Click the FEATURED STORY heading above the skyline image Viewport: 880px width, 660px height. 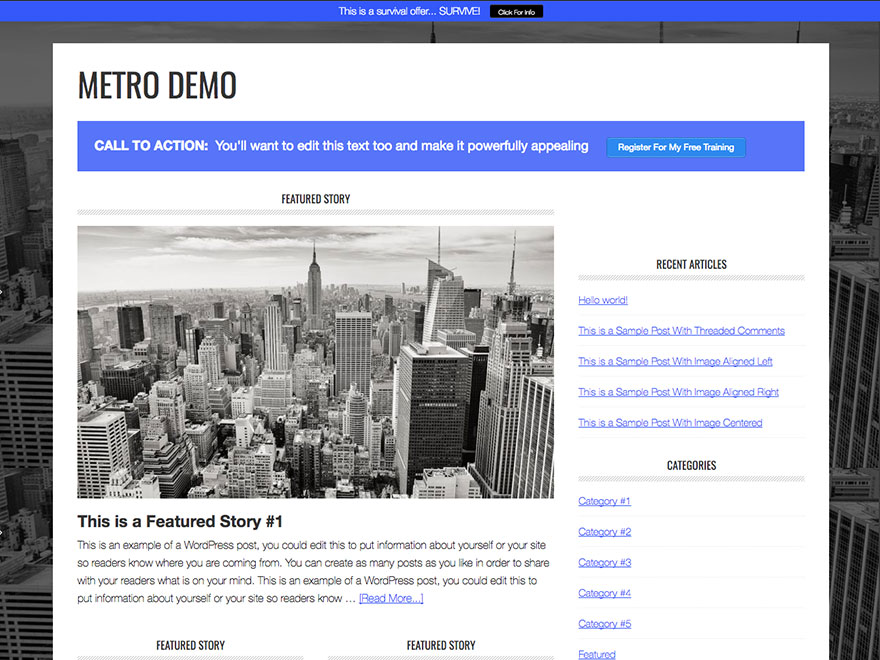pyautogui.click(x=315, y=199)
